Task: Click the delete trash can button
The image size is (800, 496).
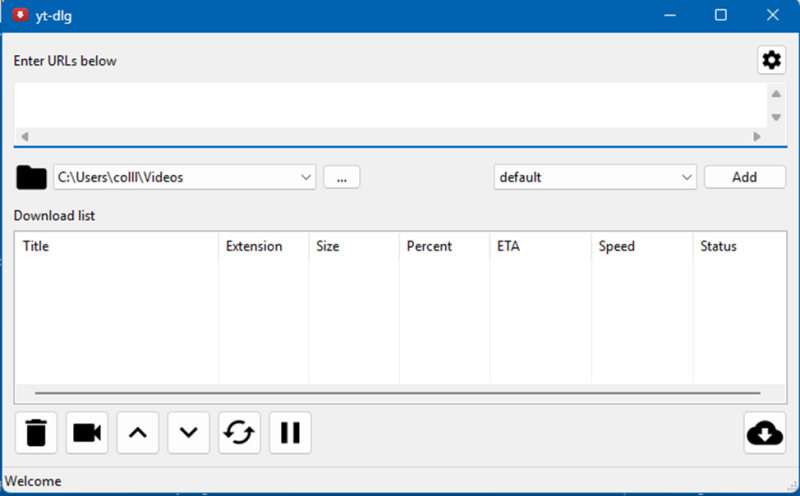Action: click(x=36, y=433)
